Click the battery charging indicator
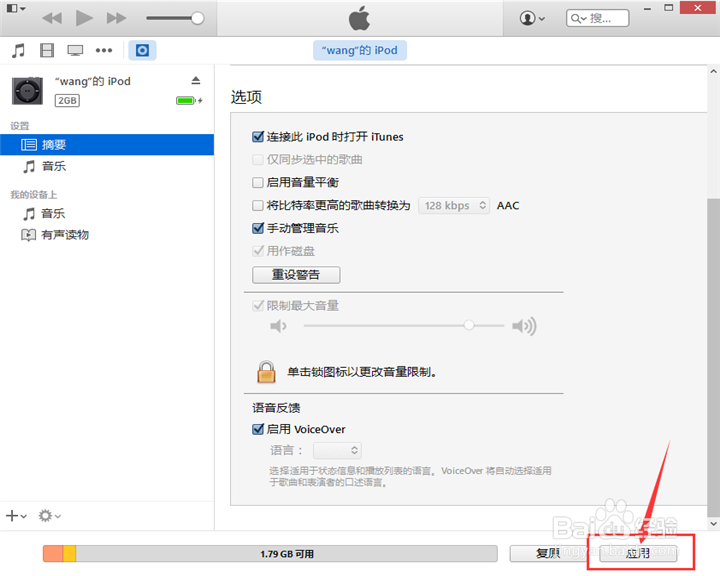The image size is (720, 576). coord(189,100)
